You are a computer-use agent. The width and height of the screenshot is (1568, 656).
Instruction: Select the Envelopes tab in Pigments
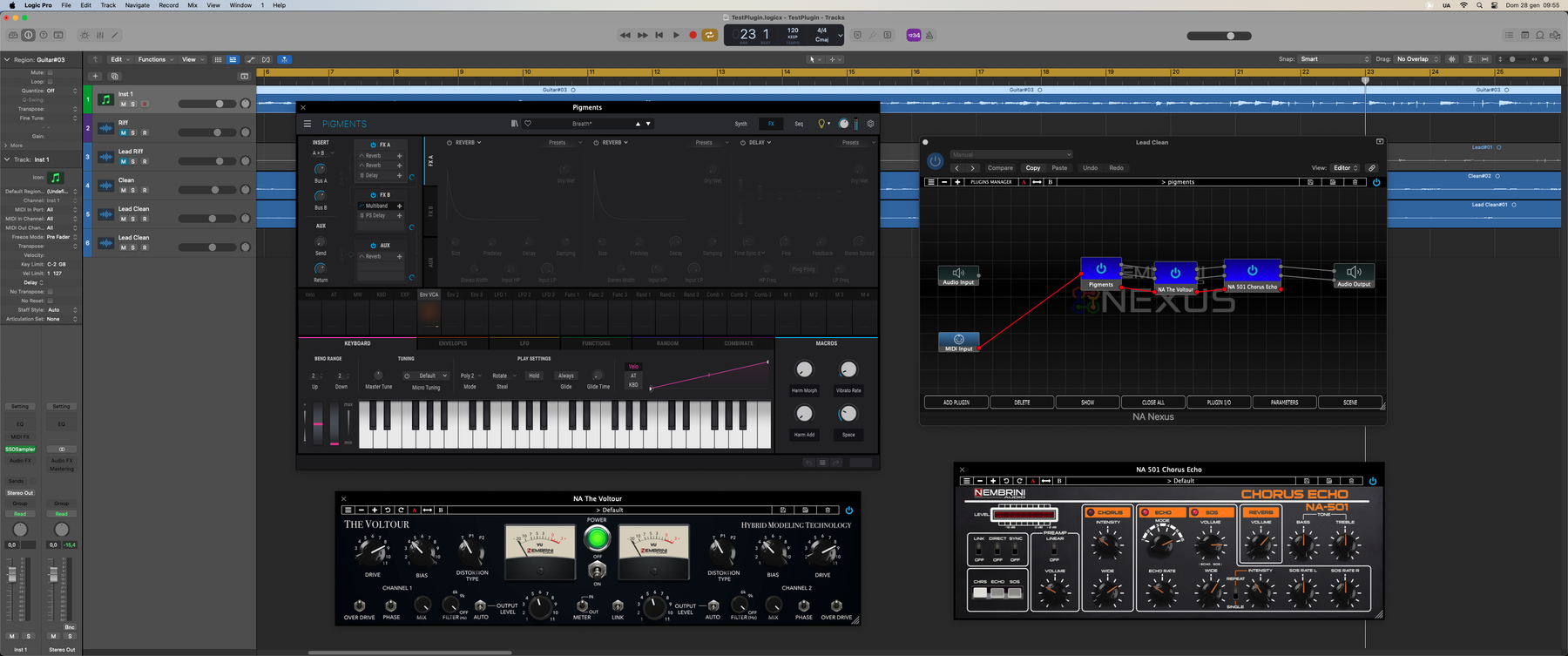pyautogui.click(x=453, y=343)
